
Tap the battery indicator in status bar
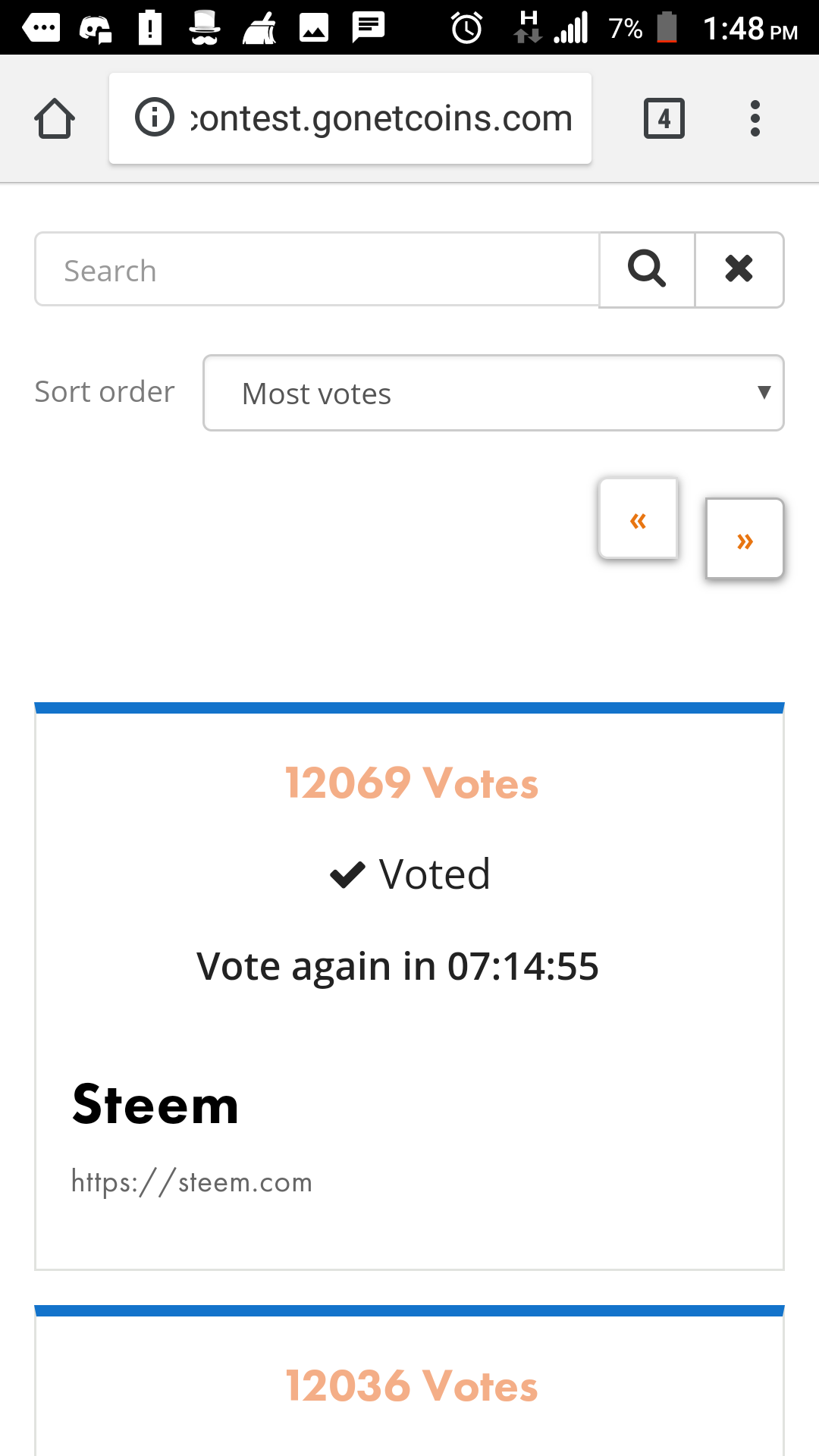click(x=667, y=27)
